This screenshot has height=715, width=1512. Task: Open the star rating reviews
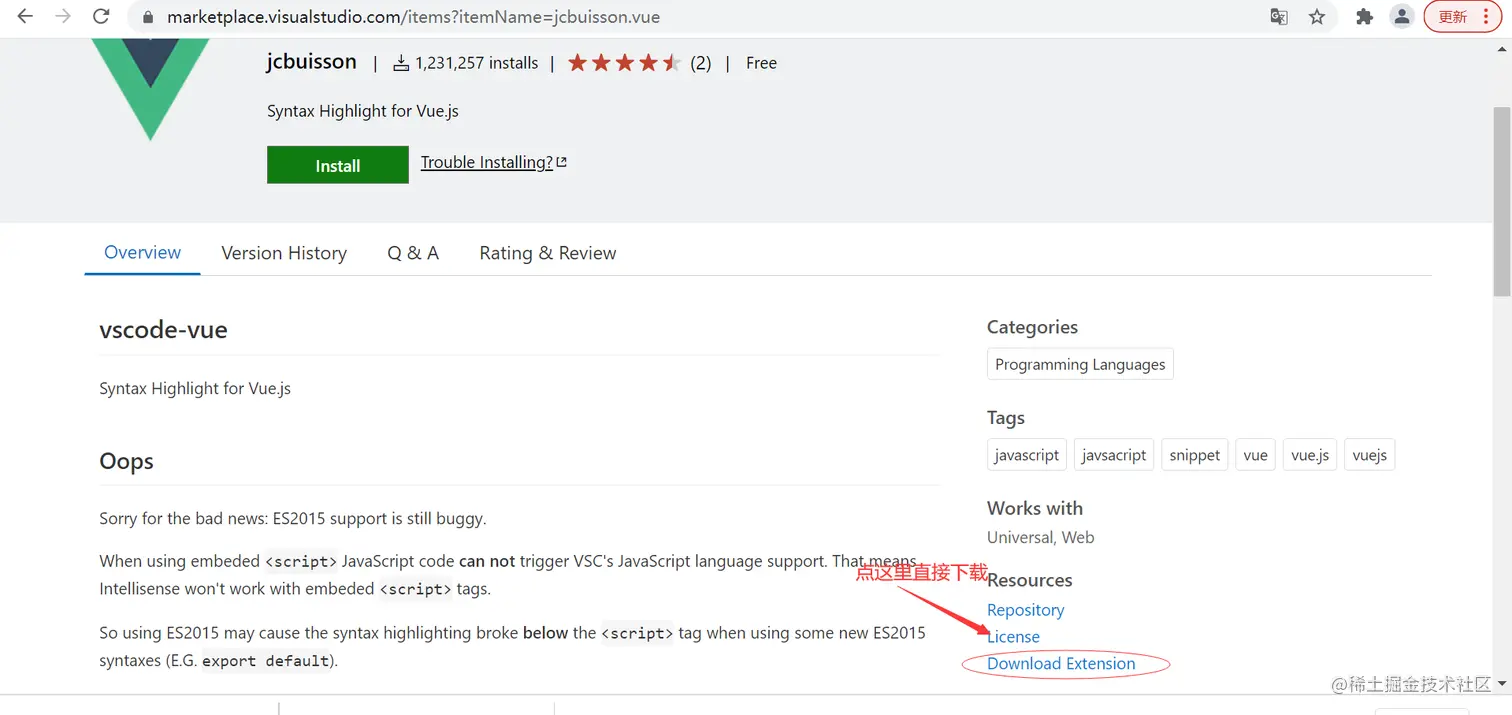click(624, 63)
